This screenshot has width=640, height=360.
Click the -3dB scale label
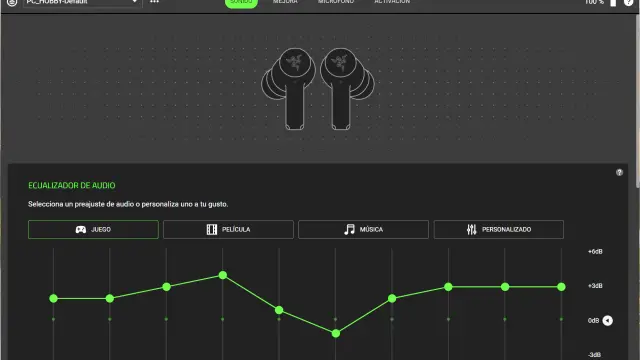(x=594, y=355)
